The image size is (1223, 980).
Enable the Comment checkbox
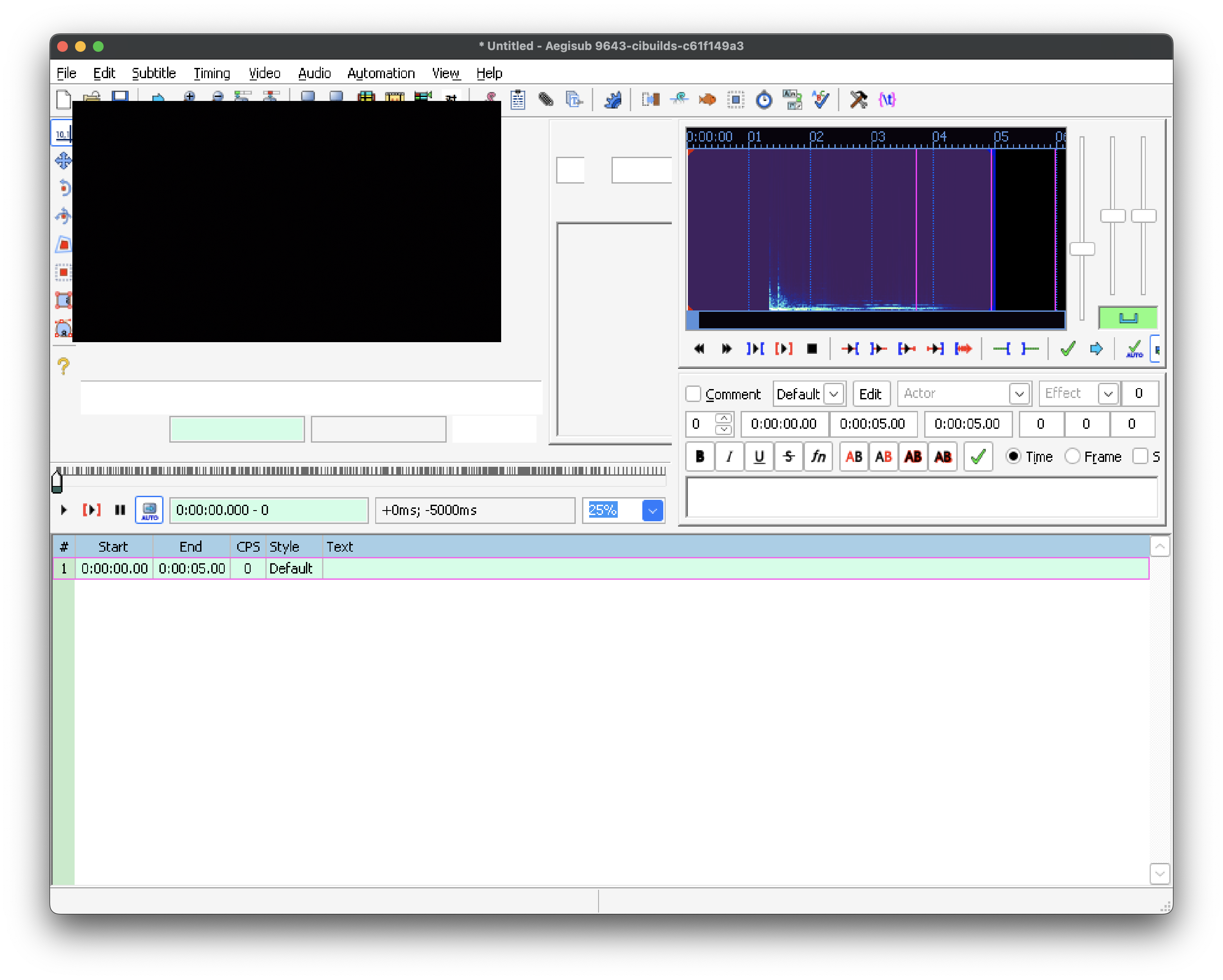point(693,394)
